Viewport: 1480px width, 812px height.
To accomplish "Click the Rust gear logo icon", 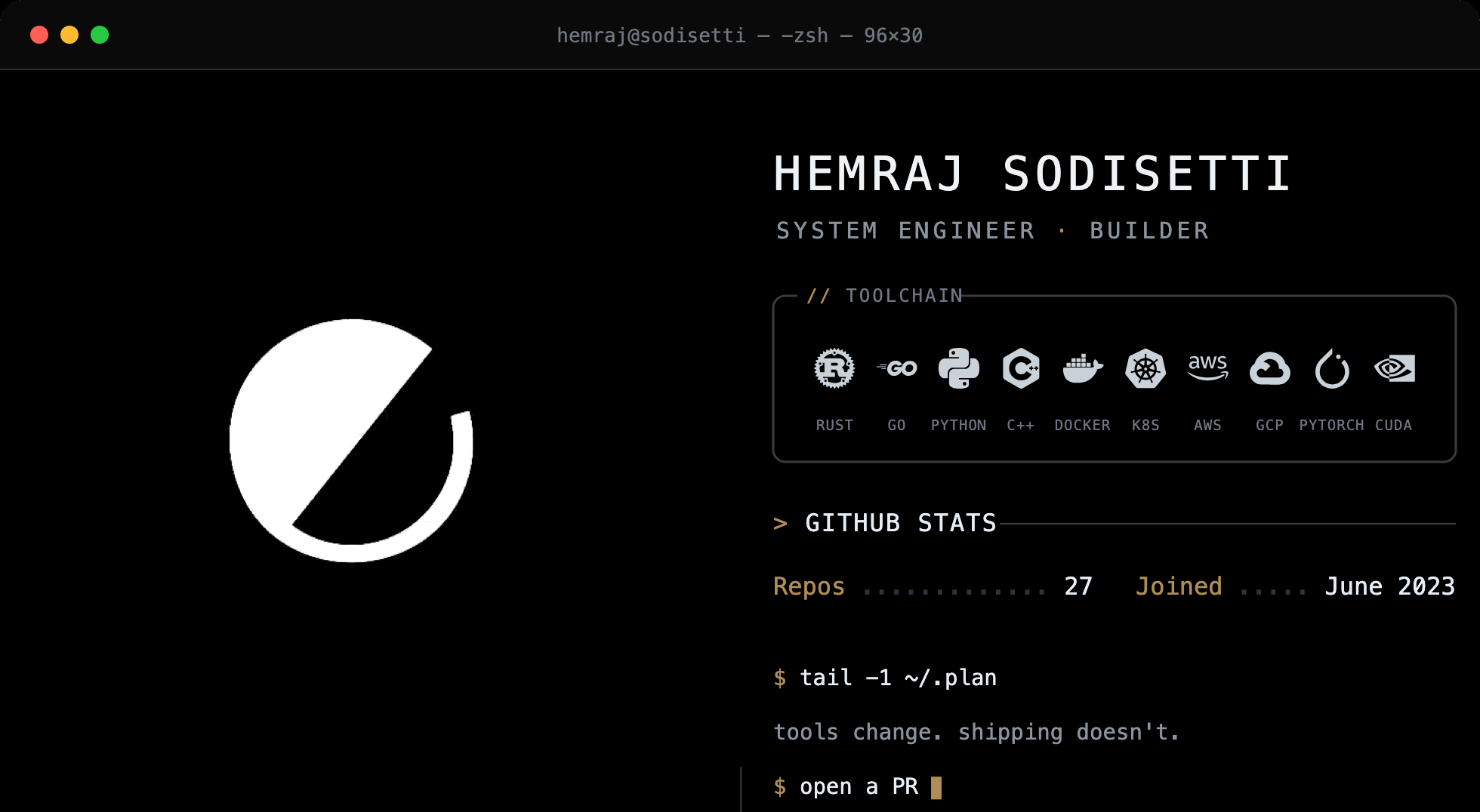I will coord(834,368).
